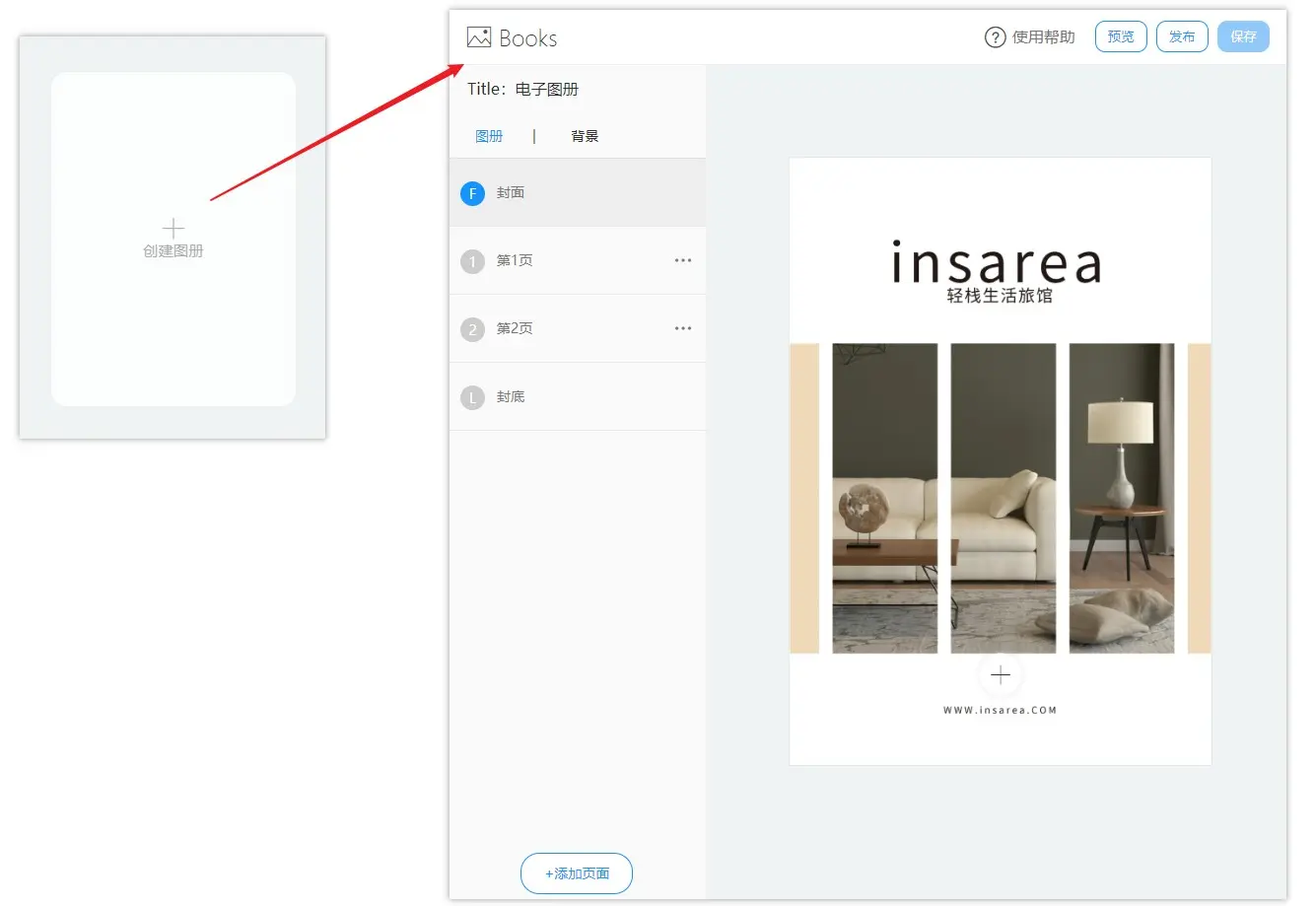Click the plus icon to create album
This screenshot has height=906, width=1316.
173,229
